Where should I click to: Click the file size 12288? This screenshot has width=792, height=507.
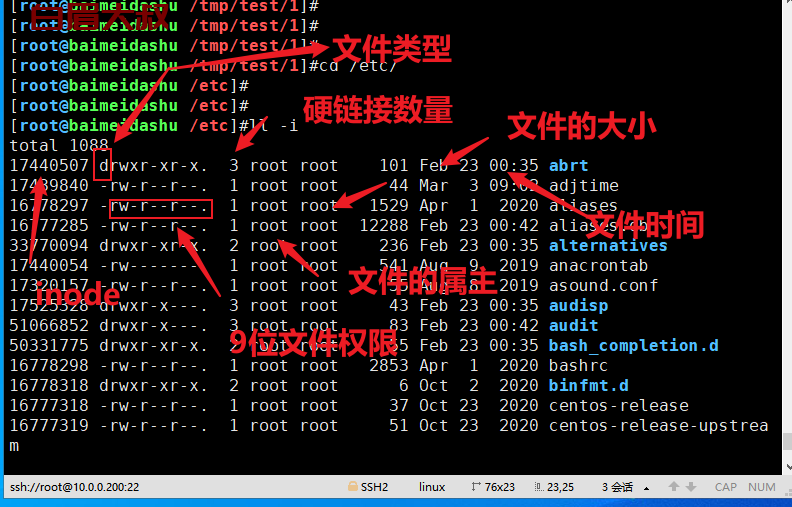tap(384, 226)
